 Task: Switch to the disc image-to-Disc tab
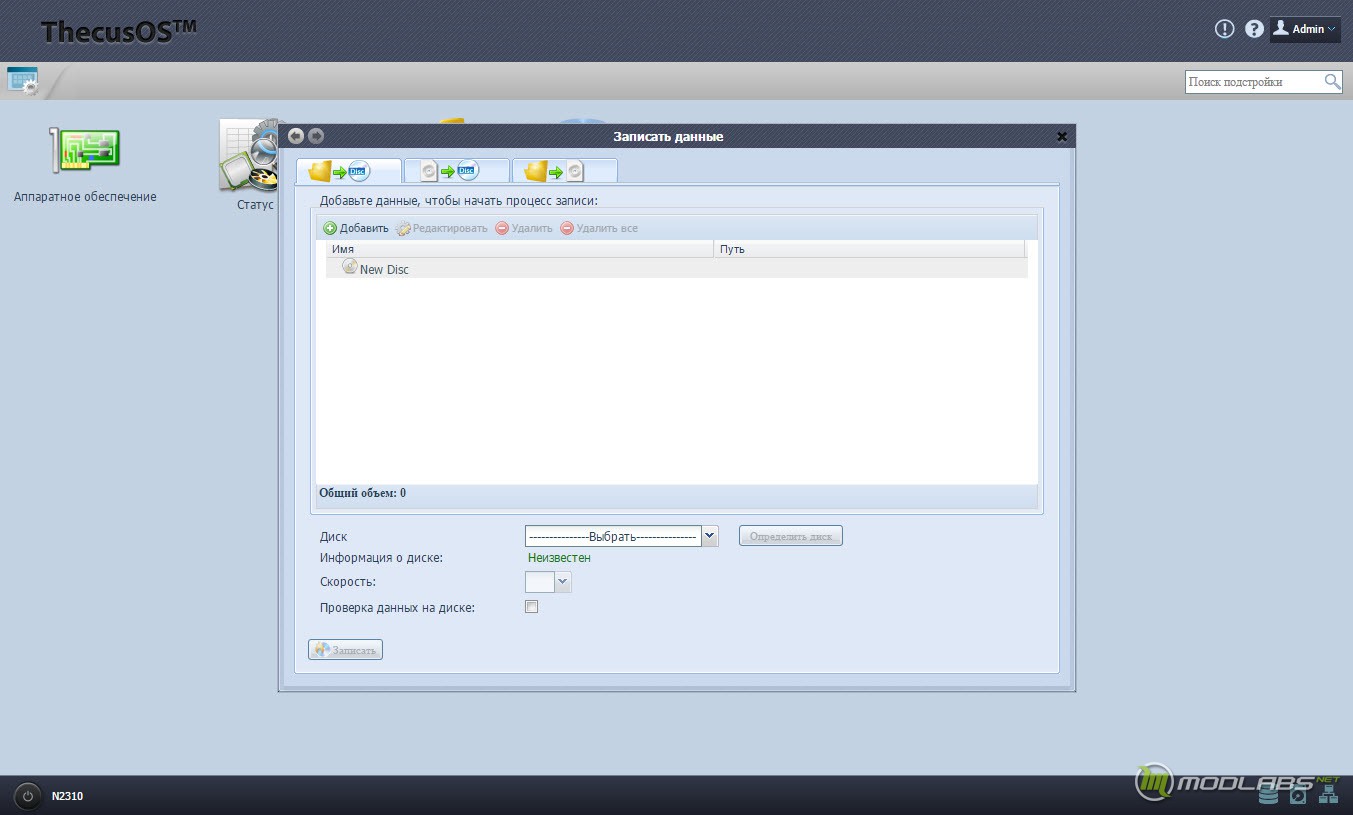457,171
